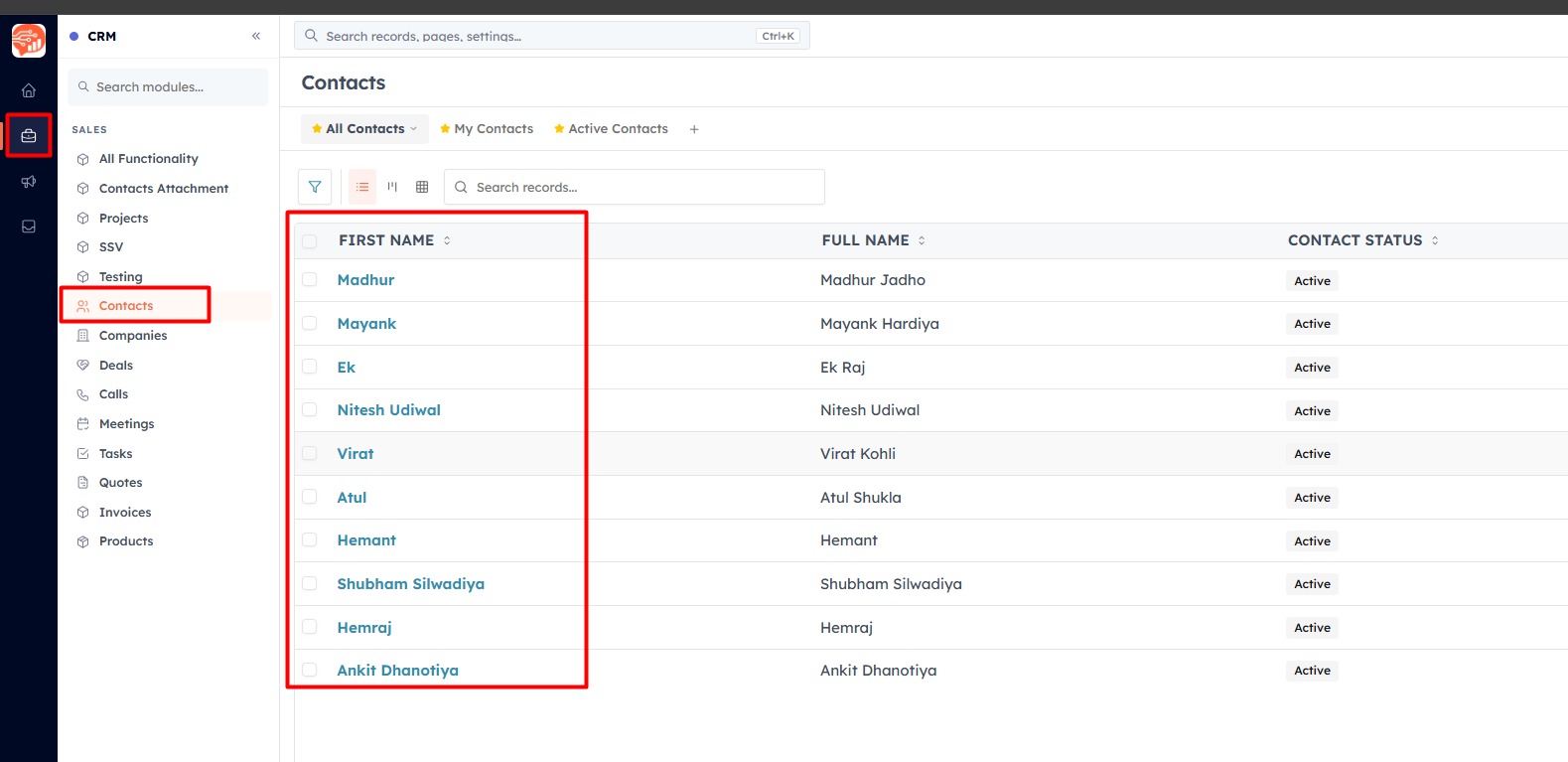This screenshot has height=762, width=1568.
Task: Toggle the select-all header checkbox
Action: click(310, 241)
